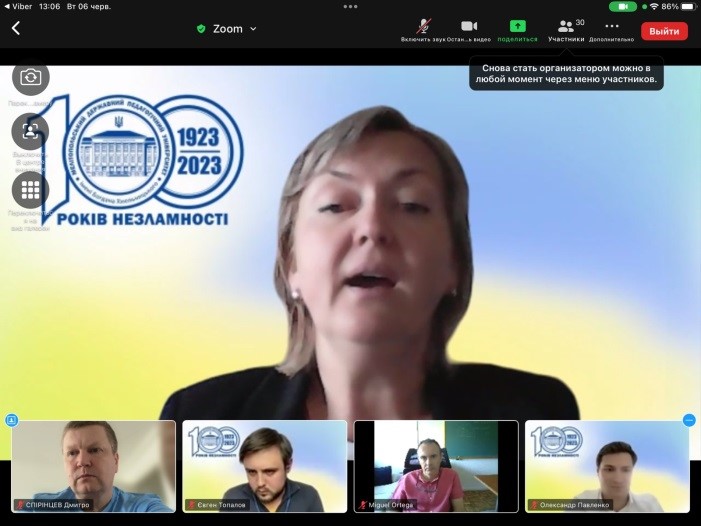This screenshot has height=526, width=701.
Task: Expand the Zoom meeting info dropdown
Action: (253, 29)
